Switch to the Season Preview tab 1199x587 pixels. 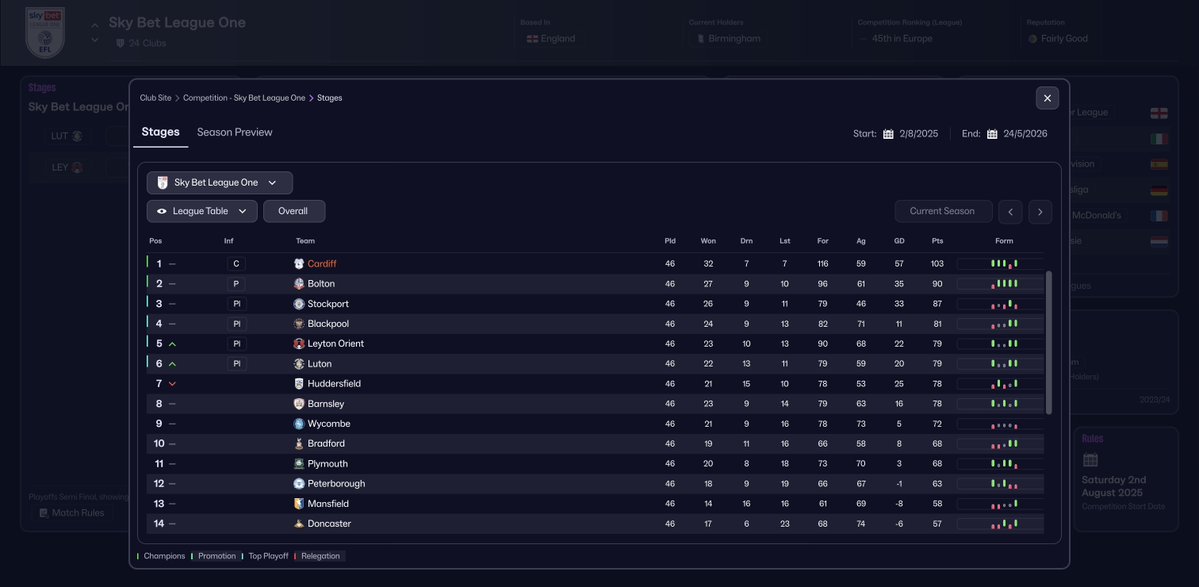(235, 132)
